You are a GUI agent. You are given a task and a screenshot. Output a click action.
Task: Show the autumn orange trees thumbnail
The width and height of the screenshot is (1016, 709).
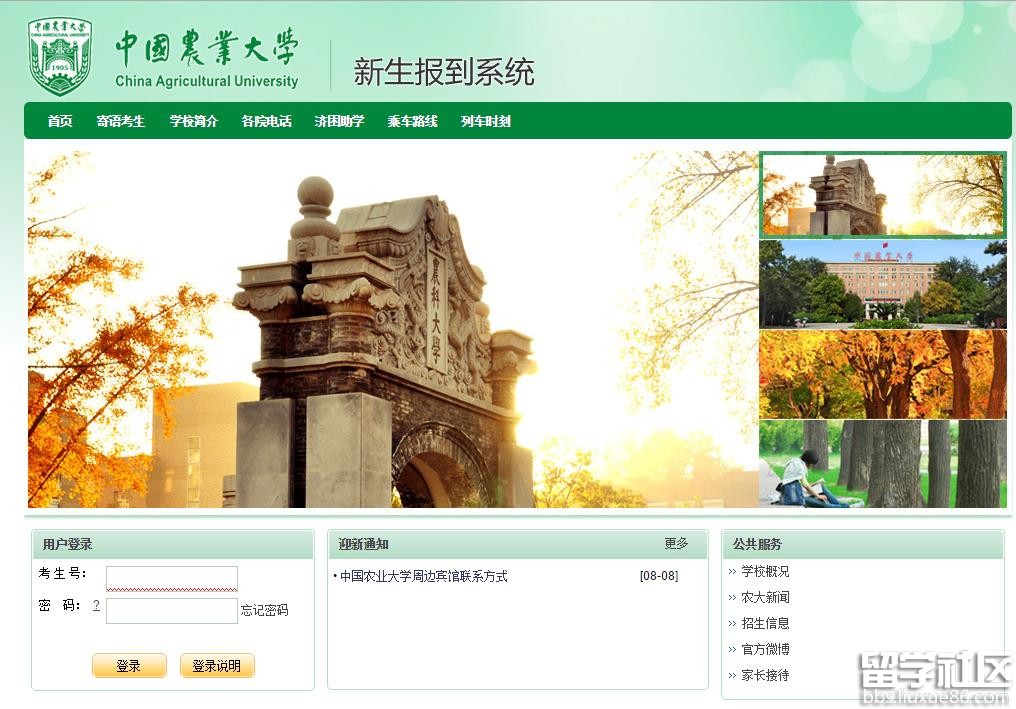coord(883,374)
